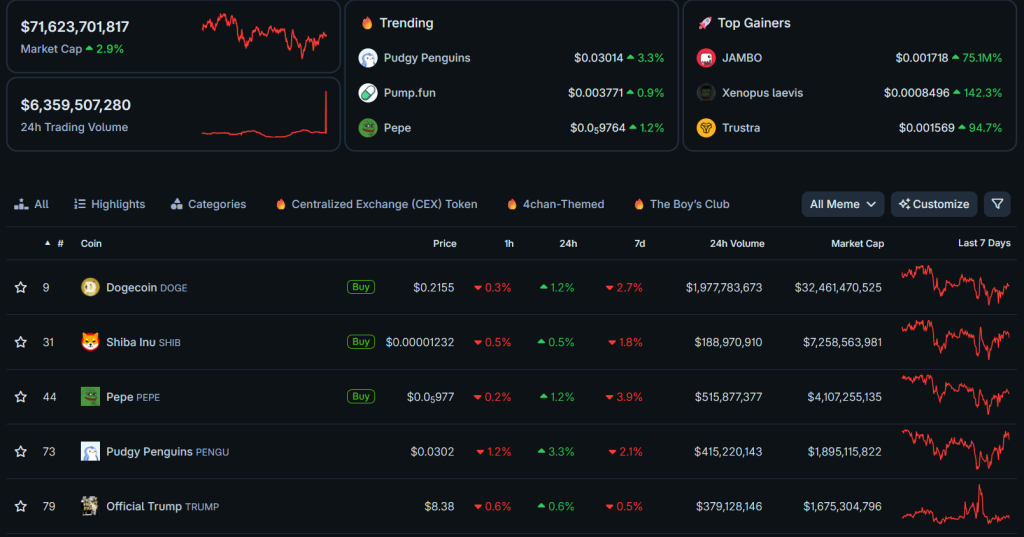Open the filter funnel icon
The image size is (1024, 537).
[x=997, y=204]
